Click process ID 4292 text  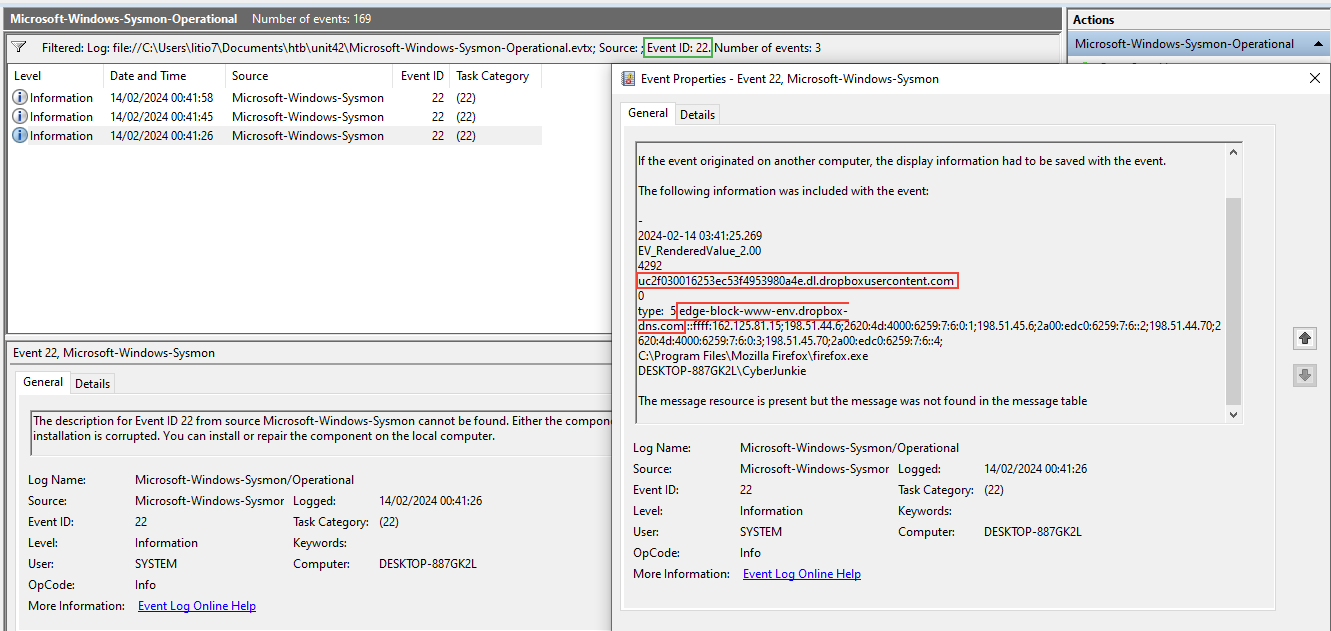point(650,266)
